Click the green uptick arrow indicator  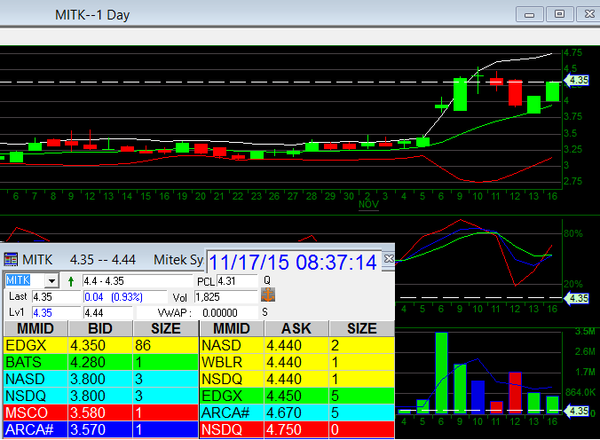(x=71, y=281)
